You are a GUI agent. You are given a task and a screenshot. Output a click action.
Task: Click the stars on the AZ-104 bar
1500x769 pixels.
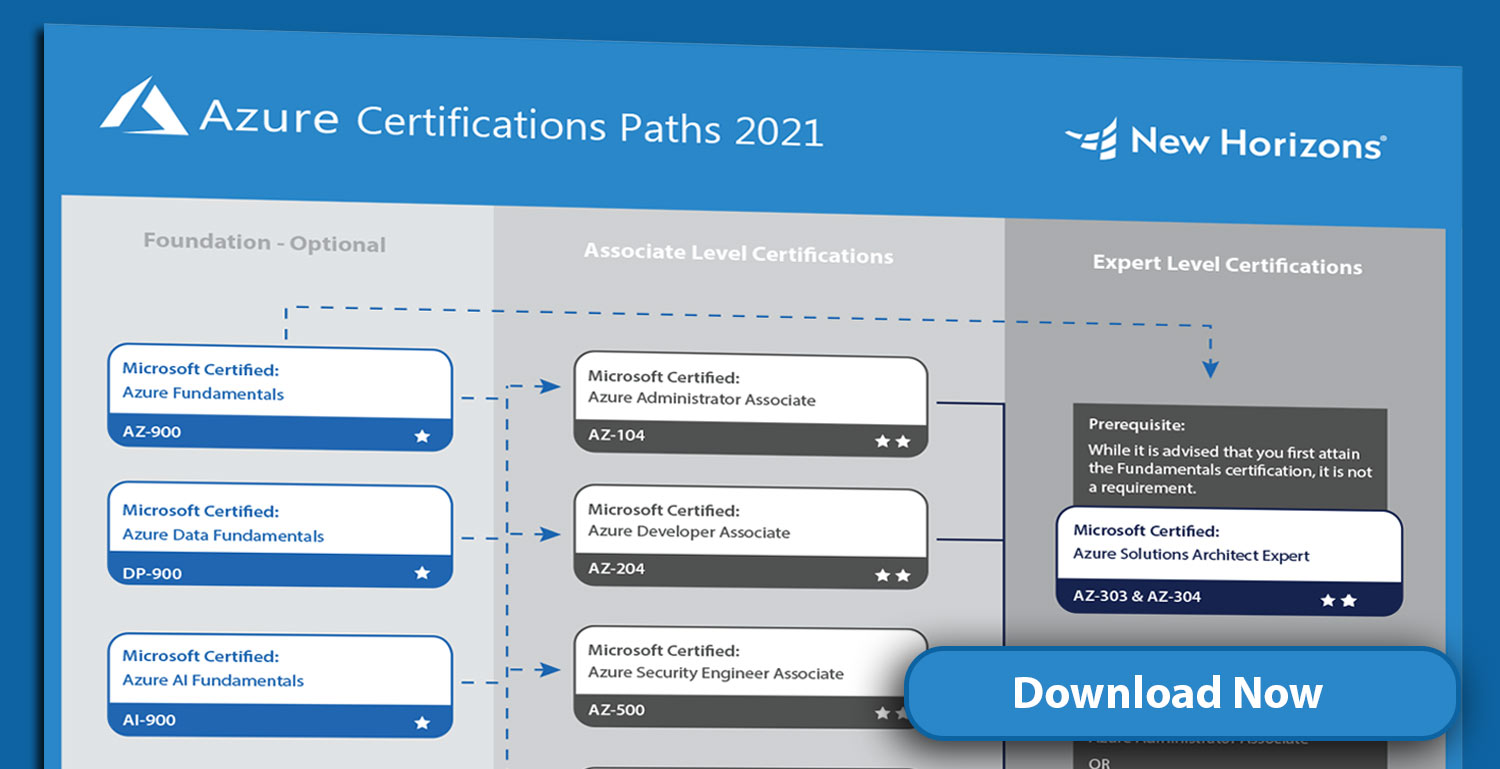[x=893, y=441]
